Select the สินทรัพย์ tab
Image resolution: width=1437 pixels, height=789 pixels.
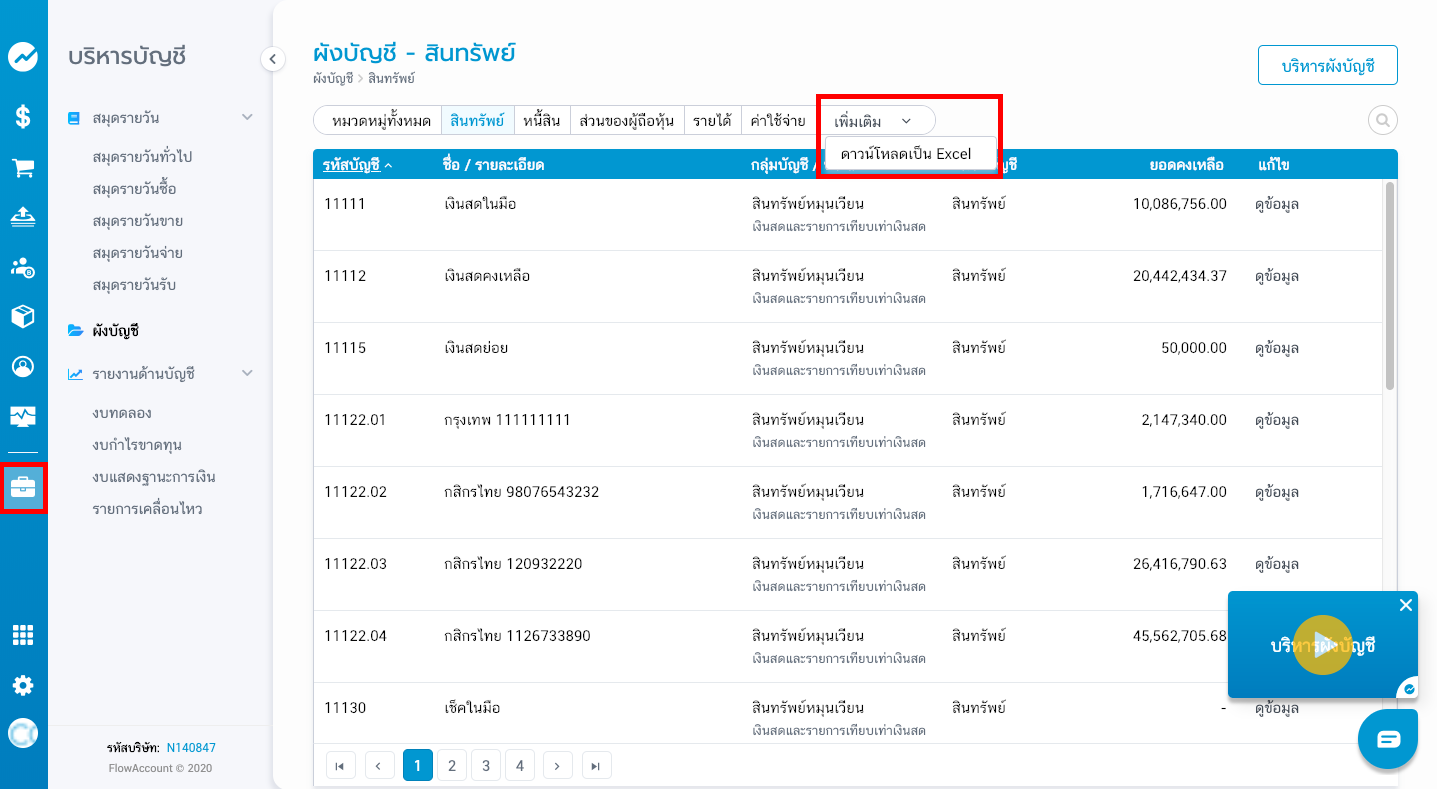[x=478, y=121]
